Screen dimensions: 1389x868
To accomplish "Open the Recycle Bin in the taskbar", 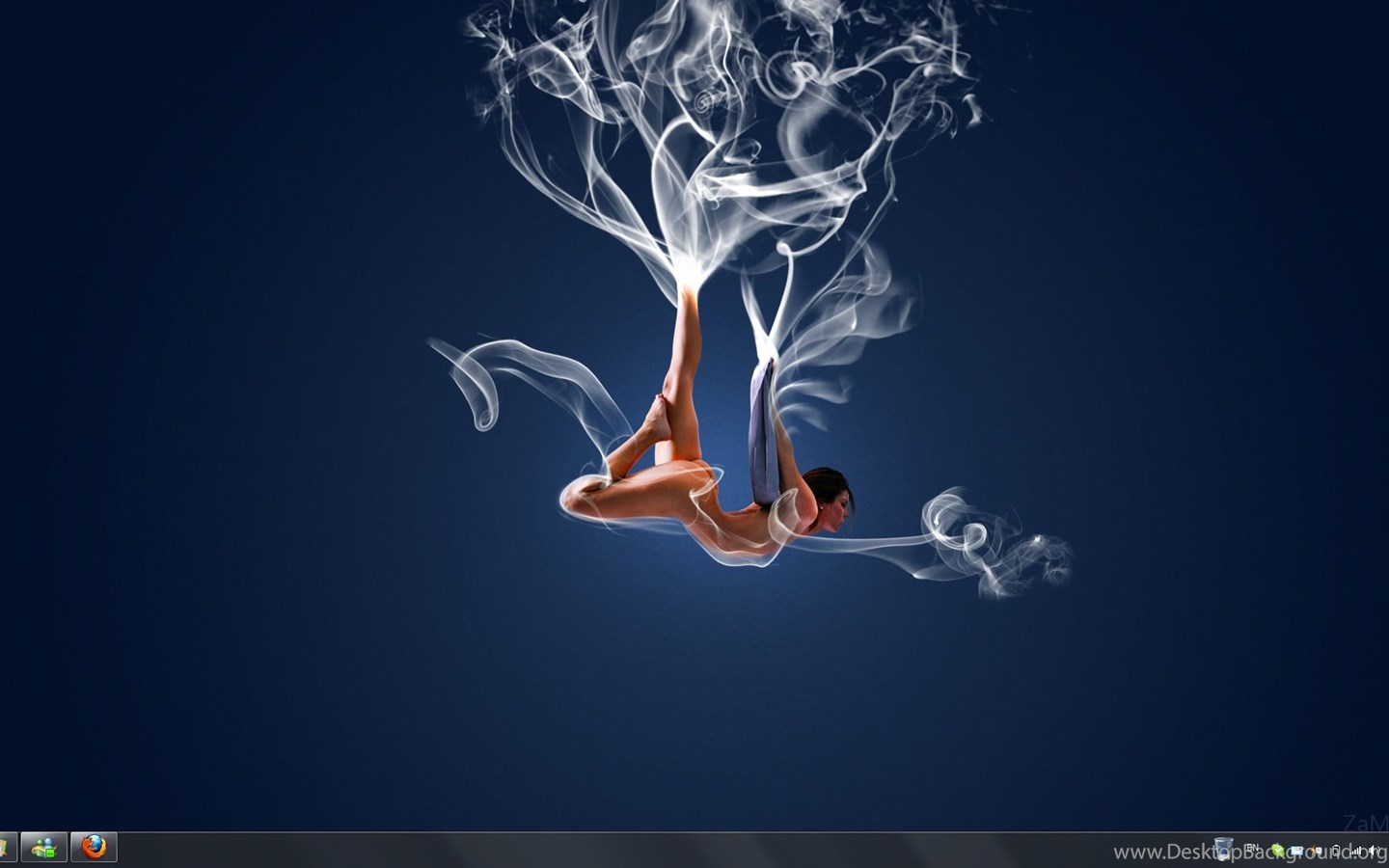I will tap(1224, 849).
